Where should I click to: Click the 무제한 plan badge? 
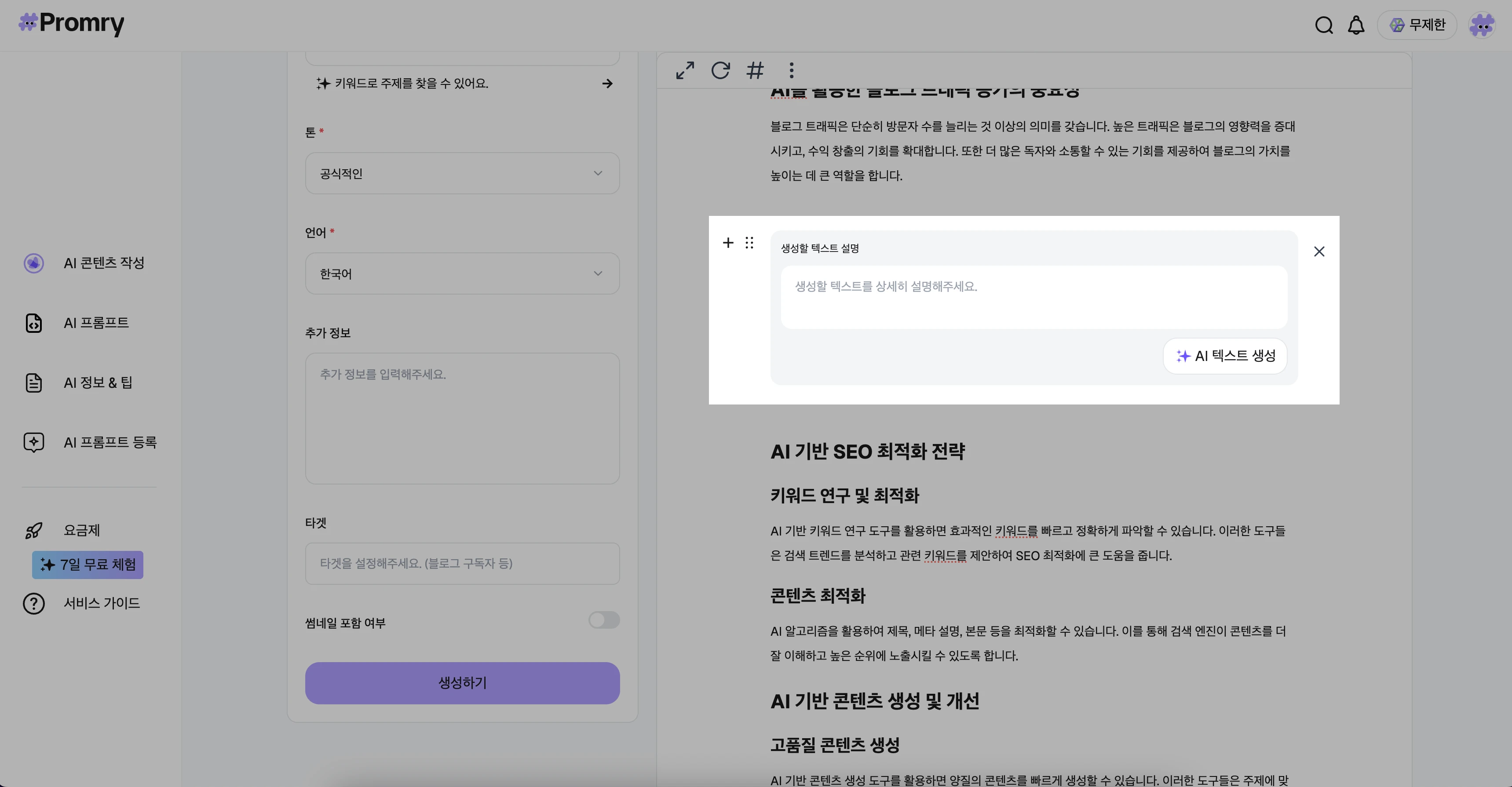point(1417,25)
